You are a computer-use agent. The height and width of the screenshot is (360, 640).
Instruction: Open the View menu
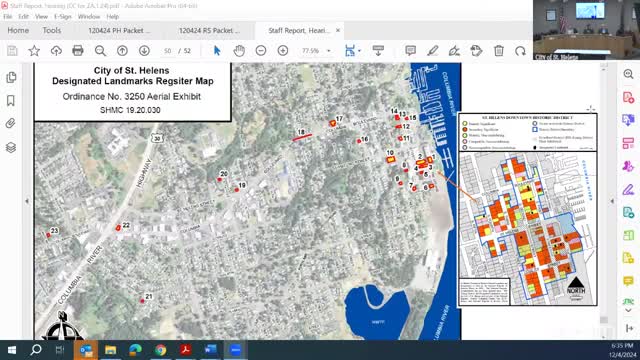click(41, 17)
